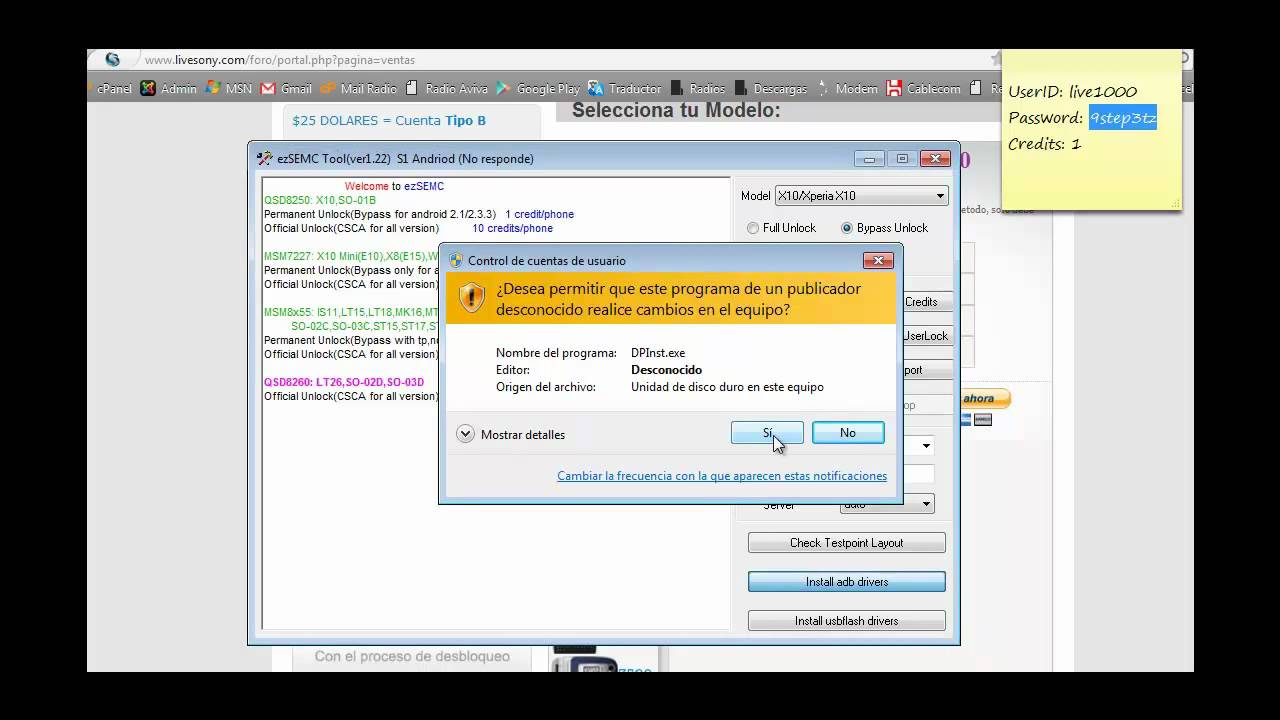Click the Desconocido editor value
Image resolution: width=1280 pixels, height=720 pixels.
coord(666,370)
